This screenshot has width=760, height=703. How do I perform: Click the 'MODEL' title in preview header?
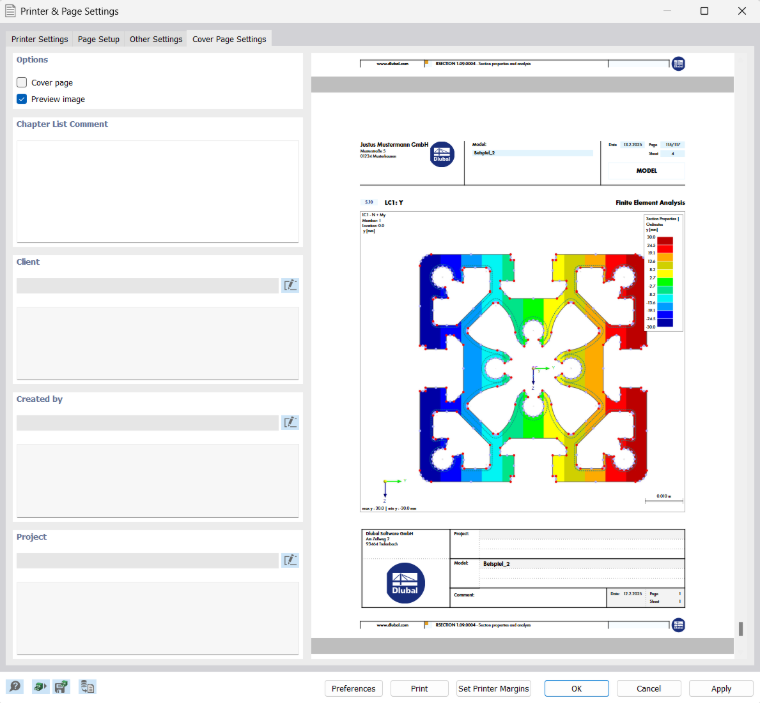tap(647, 171)
